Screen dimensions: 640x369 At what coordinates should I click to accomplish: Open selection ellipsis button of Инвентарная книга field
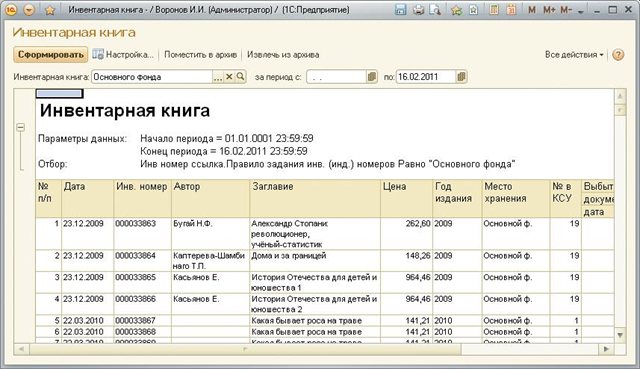(218, 77)
